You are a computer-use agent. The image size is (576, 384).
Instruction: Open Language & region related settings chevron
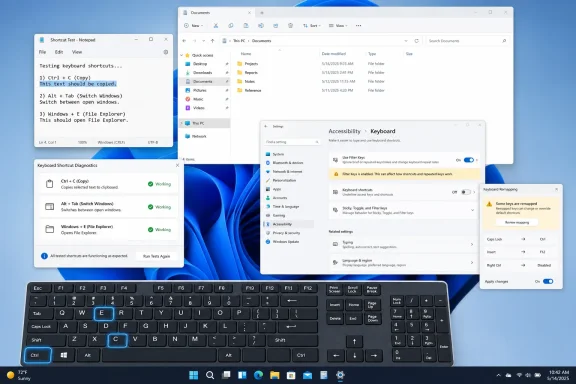click(x=472, y=262)
